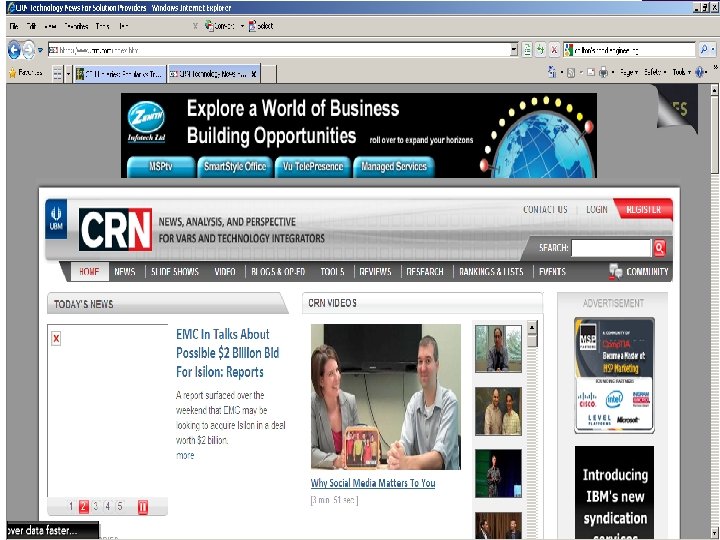Open the Safety dropdown menu
The width and height of the screenshot is (720, 540).
655,73
